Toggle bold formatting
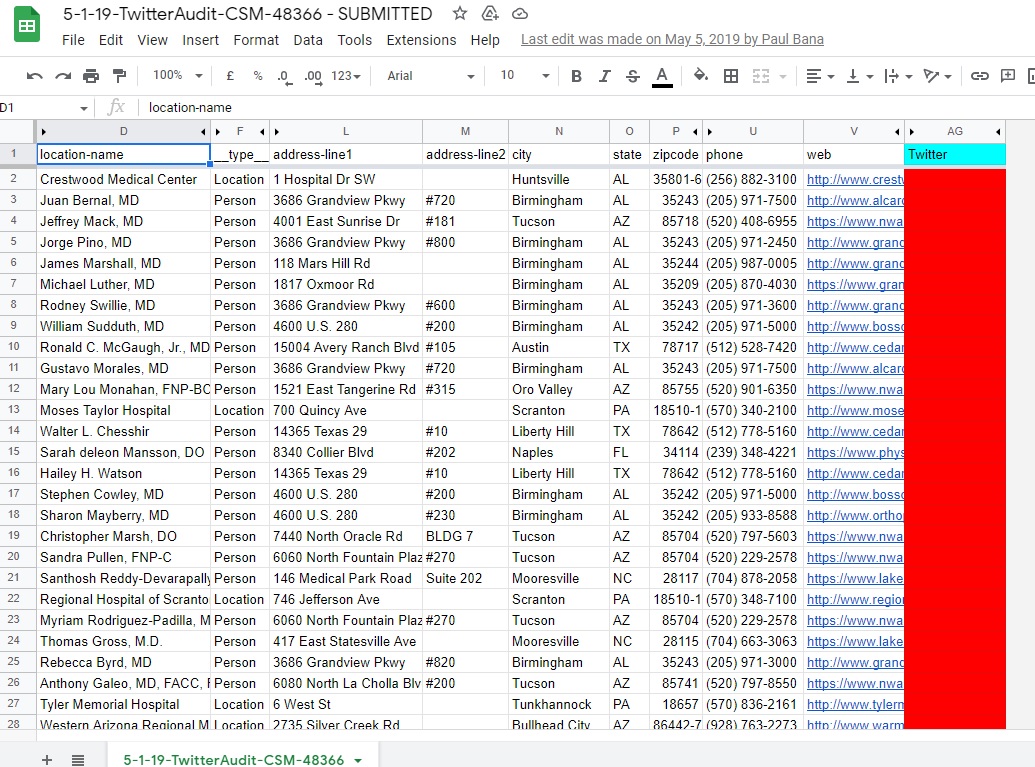The height and width of the screenshot is (767, 1035). click(576, 76)
